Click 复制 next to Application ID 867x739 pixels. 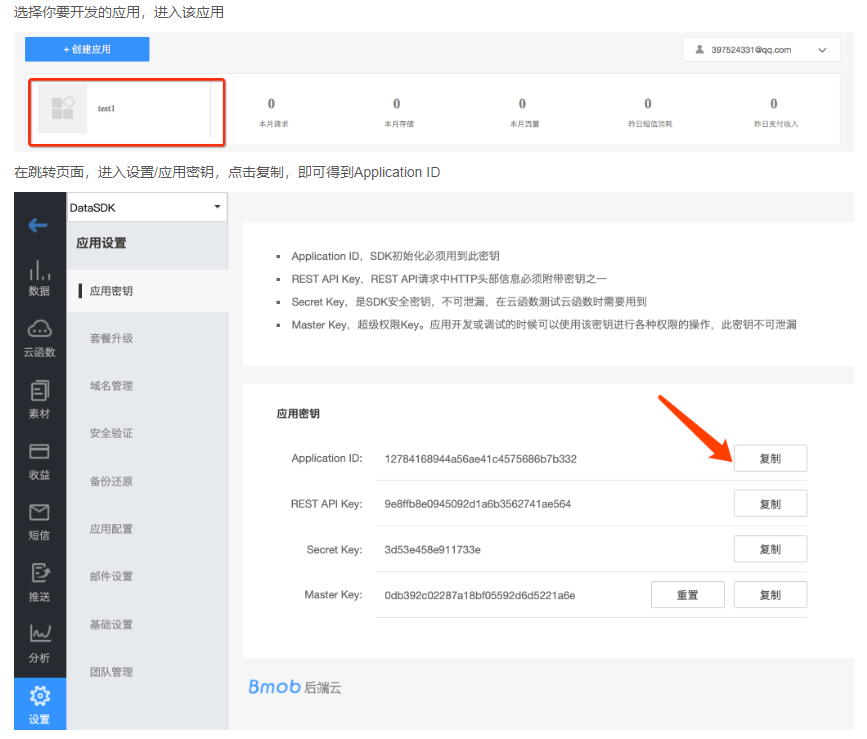(x=770, y=458)
